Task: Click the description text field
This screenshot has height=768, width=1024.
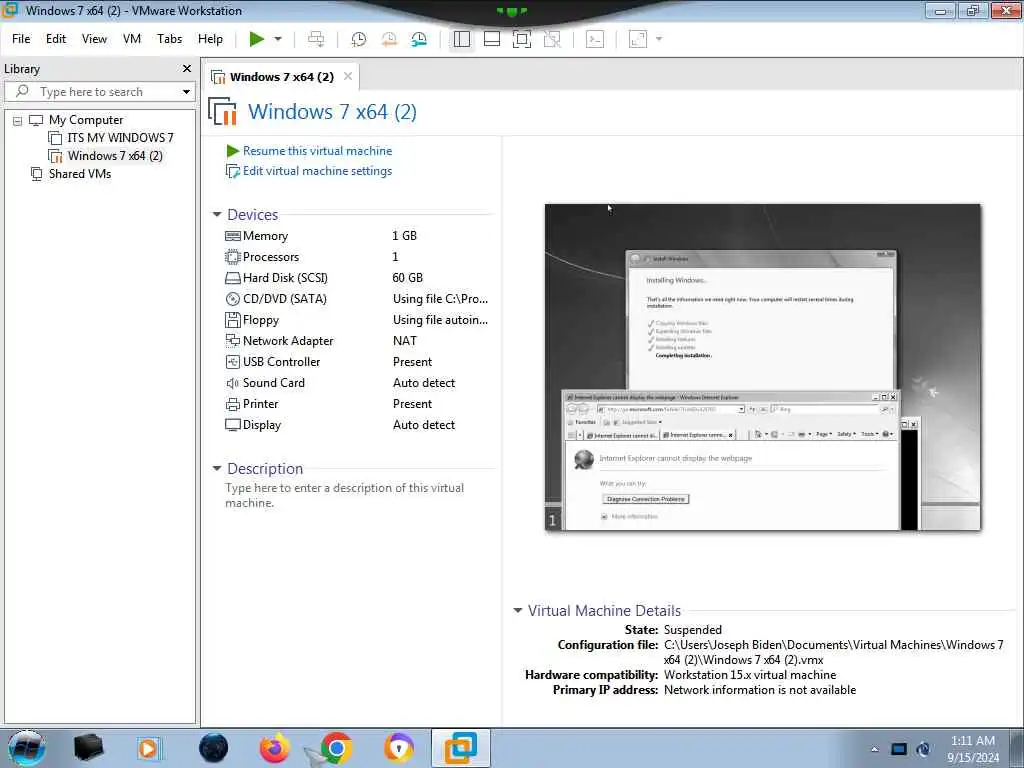Action: click(x=345, y=495)
